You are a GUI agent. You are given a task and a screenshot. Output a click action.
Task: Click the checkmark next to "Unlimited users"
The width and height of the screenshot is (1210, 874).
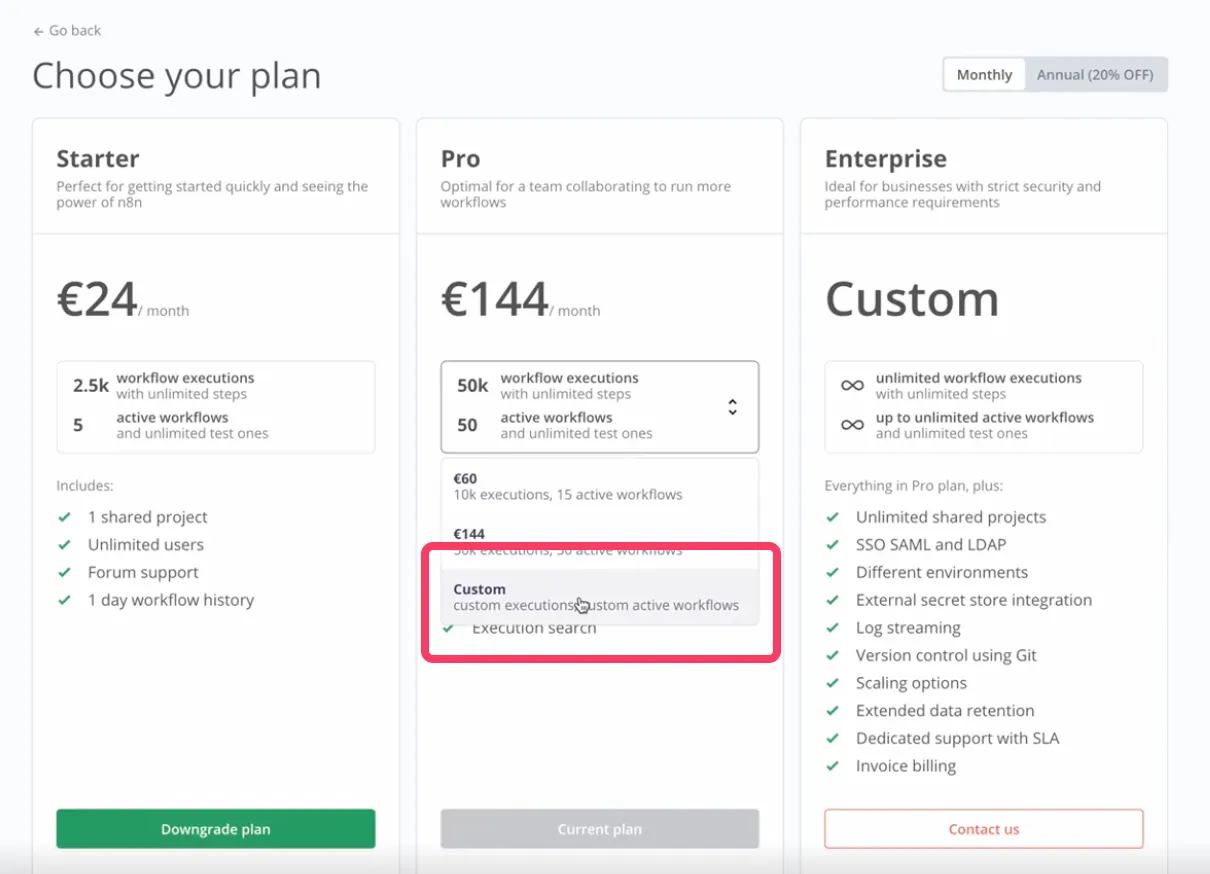tap(66, 544)
